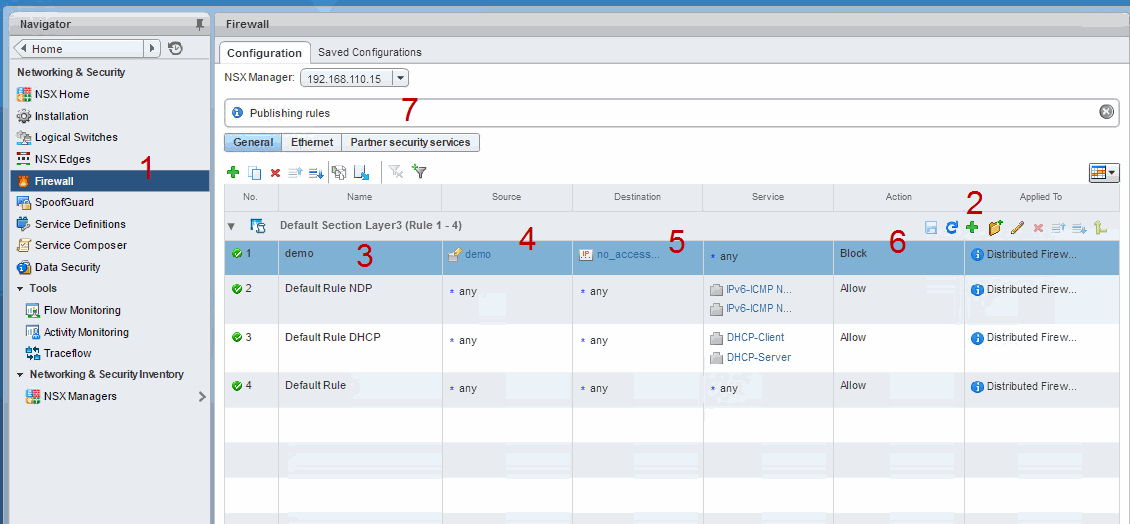Click the pencil edit section icon

(x=1018, y=228)
